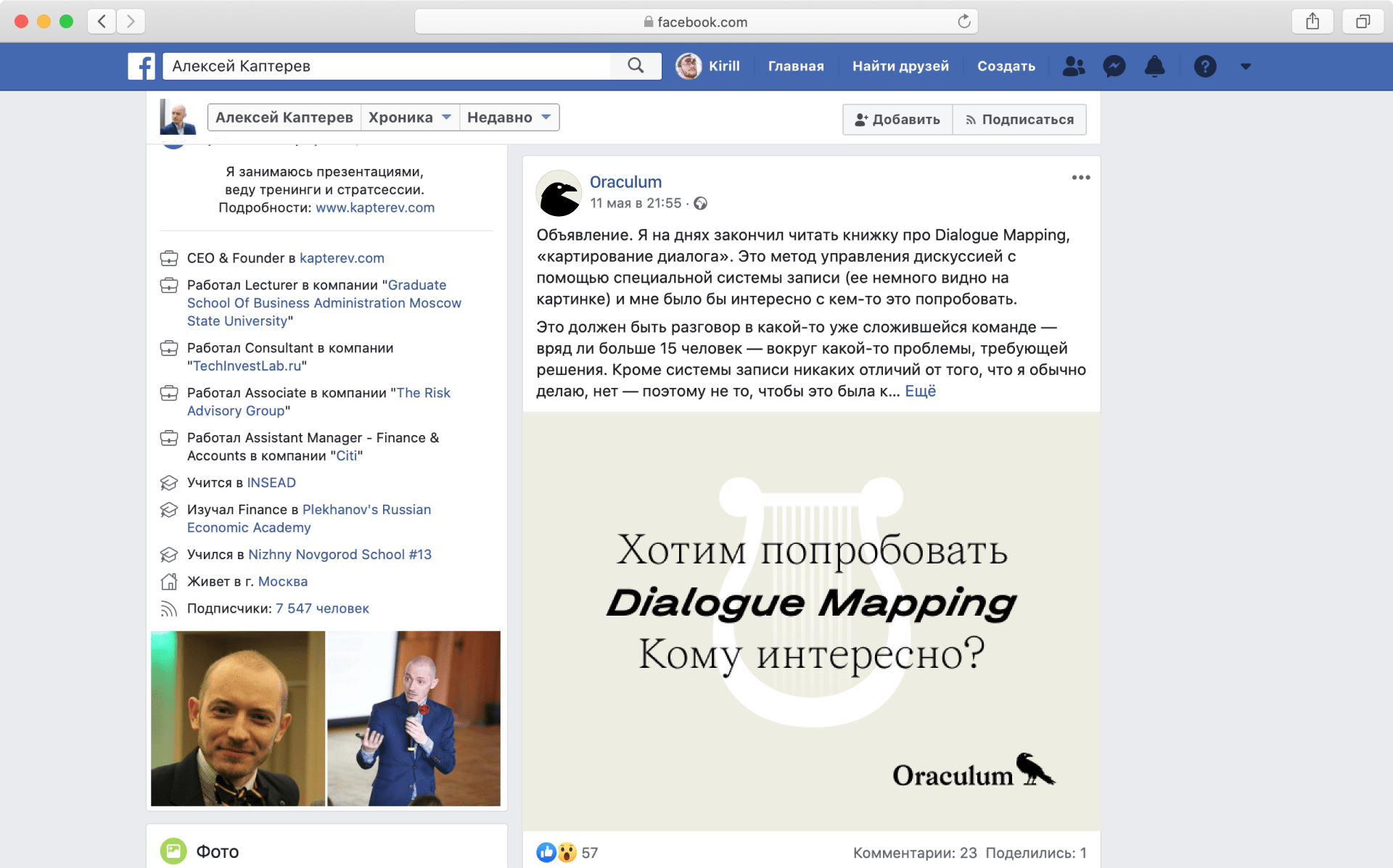Go to Главная in top bar
This screenshot has height=868, width=1393.
click(x=796, y=66)
